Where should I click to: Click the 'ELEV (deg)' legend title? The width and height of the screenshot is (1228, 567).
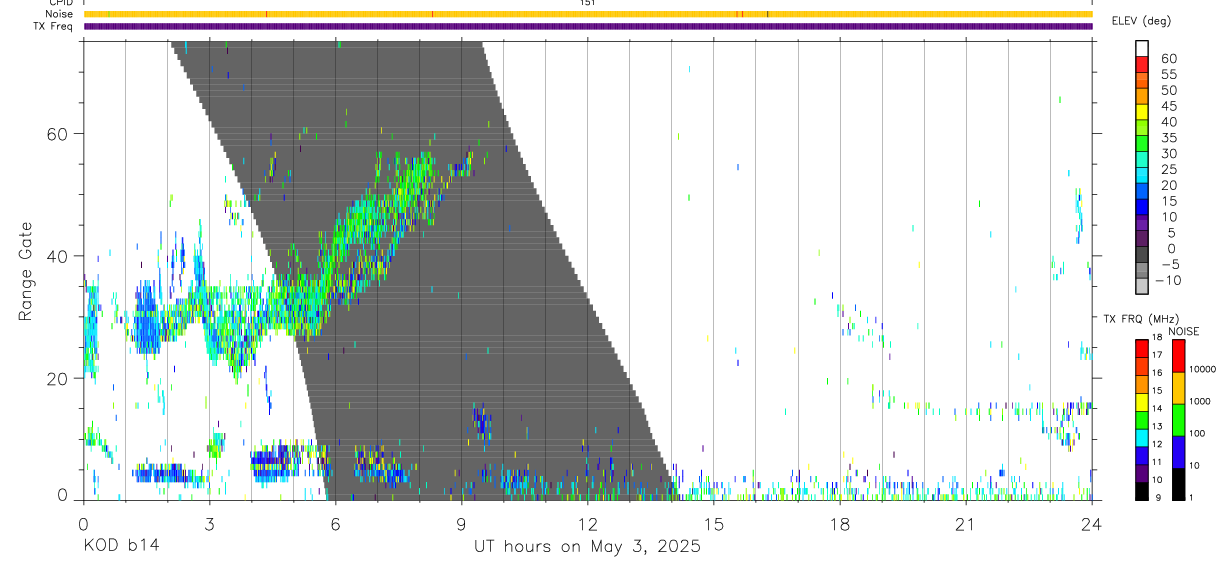click(1141, 21)
